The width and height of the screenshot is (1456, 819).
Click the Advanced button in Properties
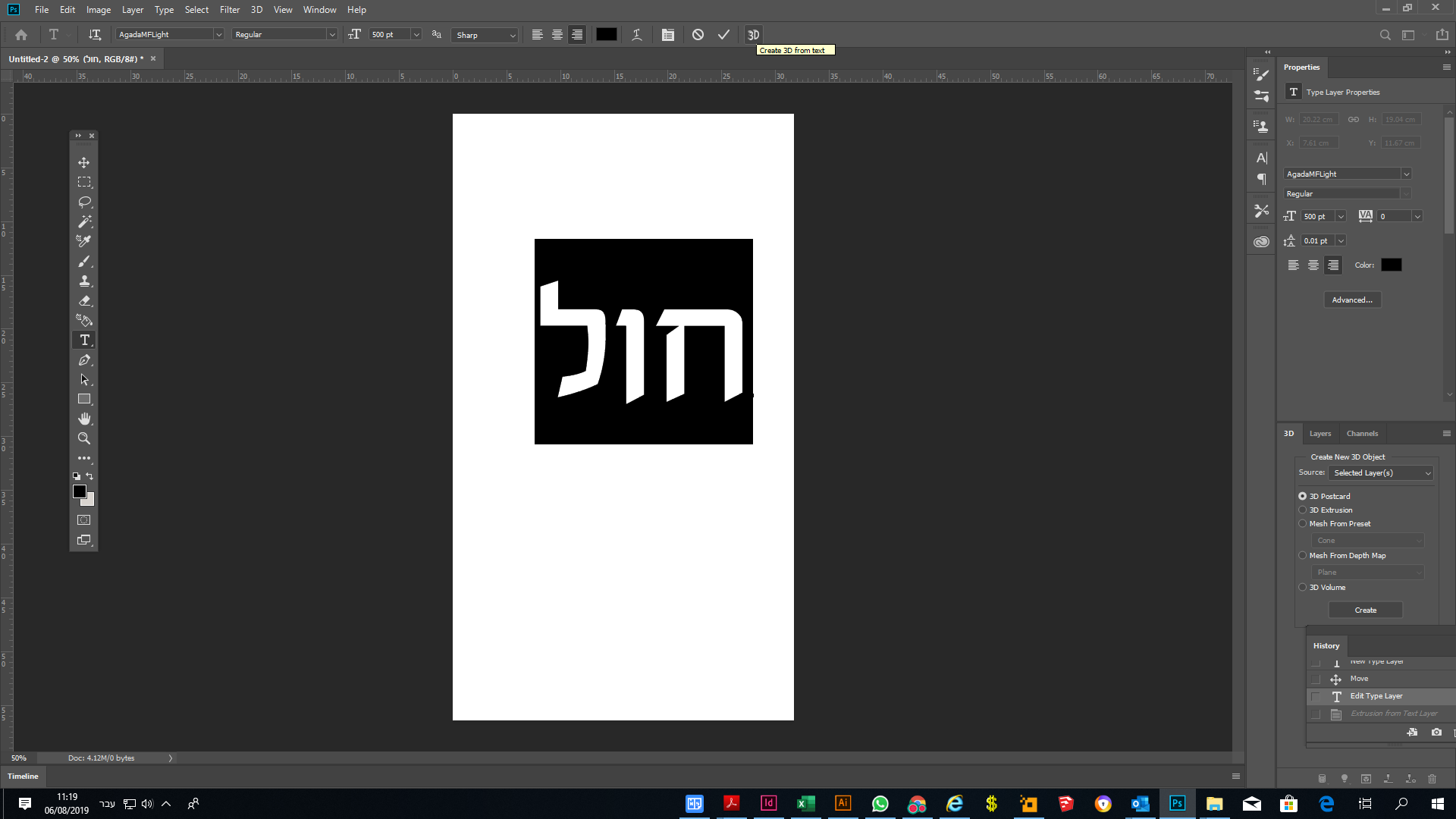(1352, 300)
